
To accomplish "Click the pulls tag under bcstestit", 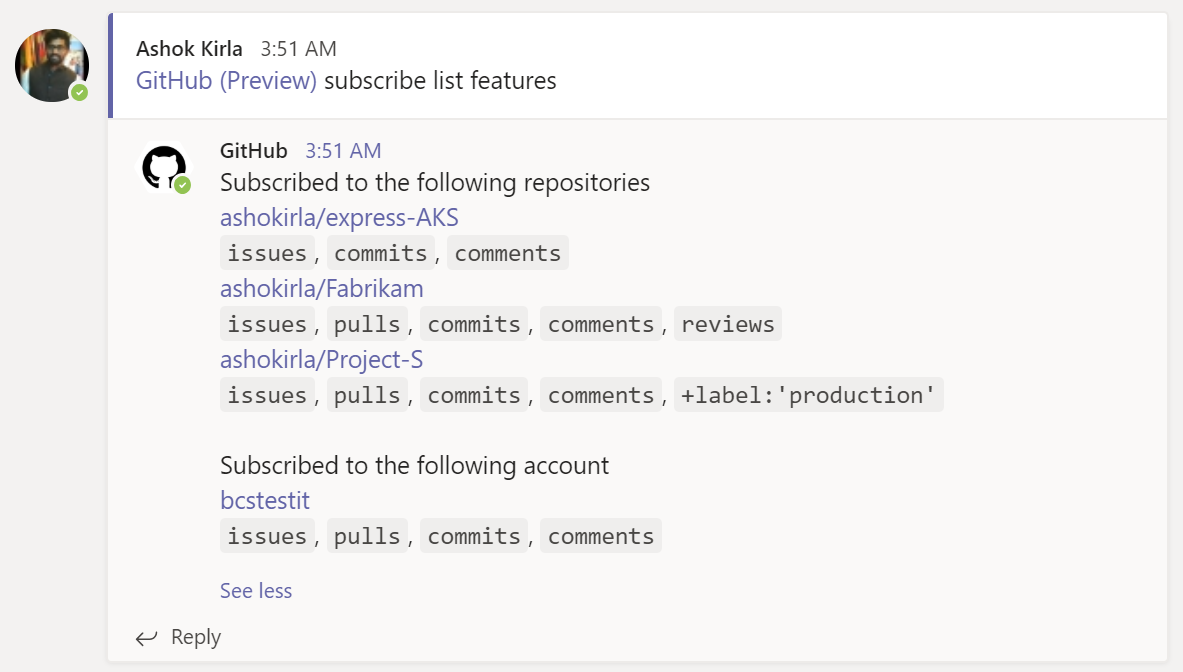I will click(x=367, y=536).
